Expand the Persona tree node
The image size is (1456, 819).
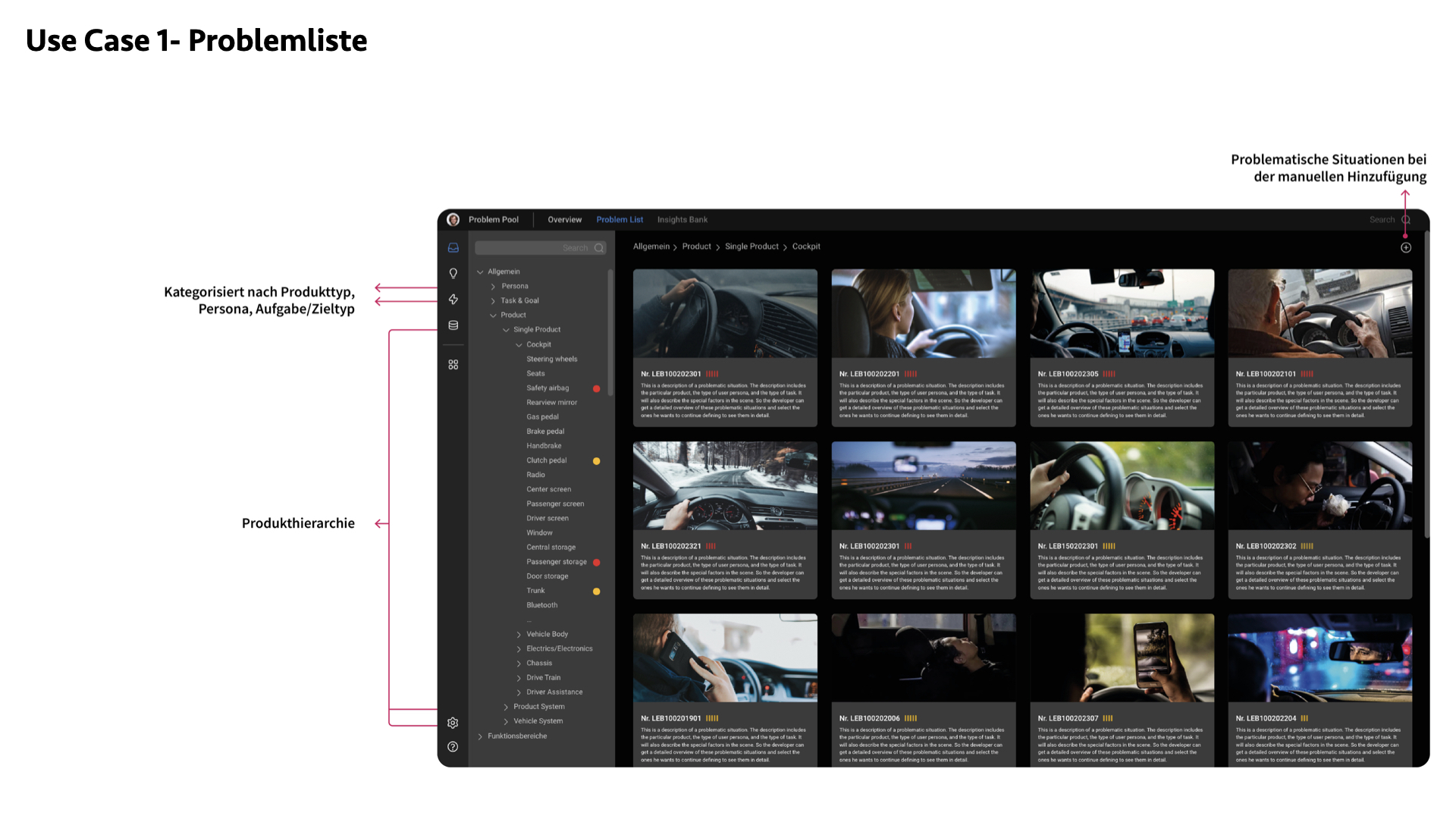493,287
